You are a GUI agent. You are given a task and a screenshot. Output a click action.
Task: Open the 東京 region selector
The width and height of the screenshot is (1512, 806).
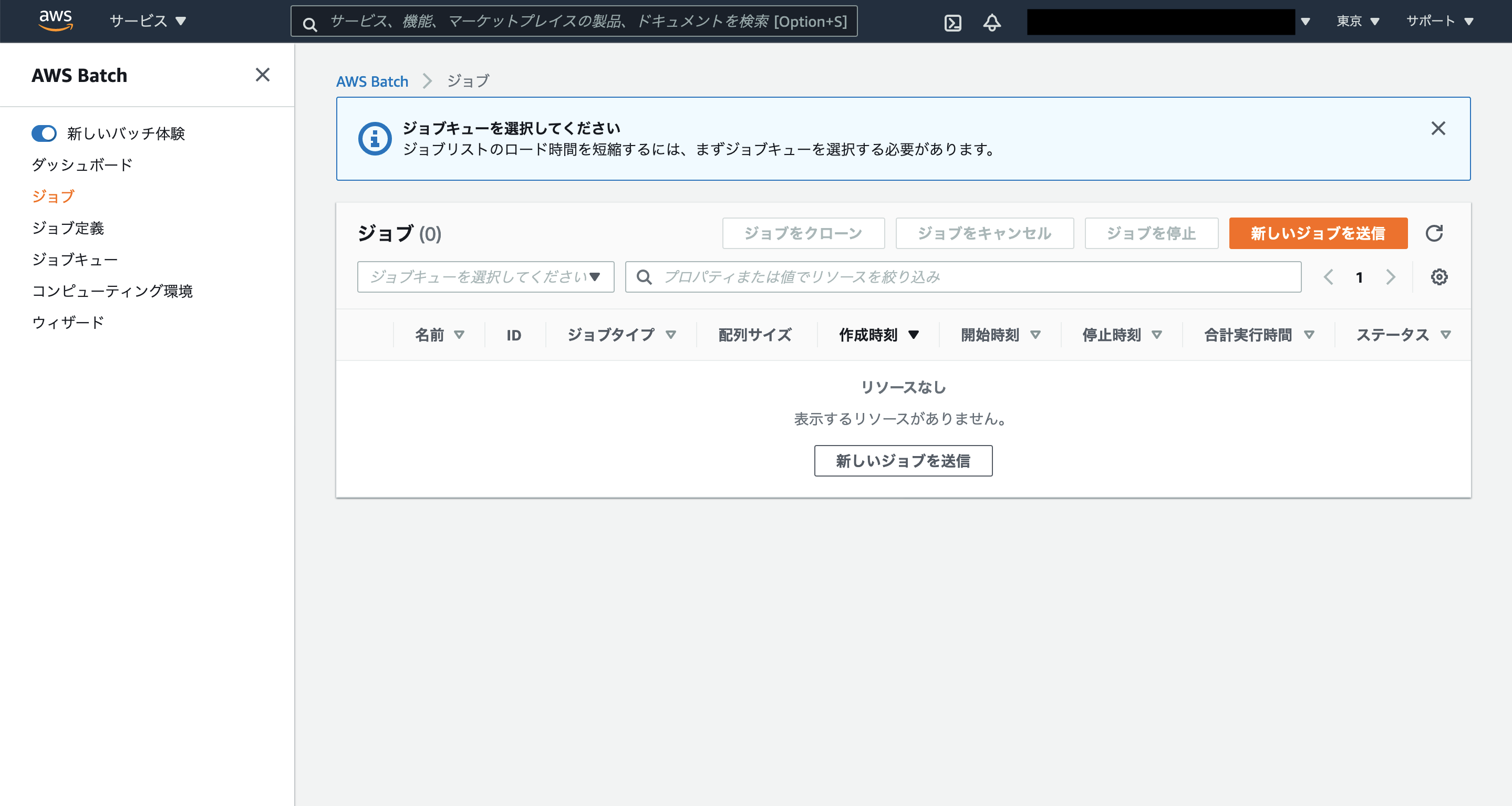[x=1358, y=21]
